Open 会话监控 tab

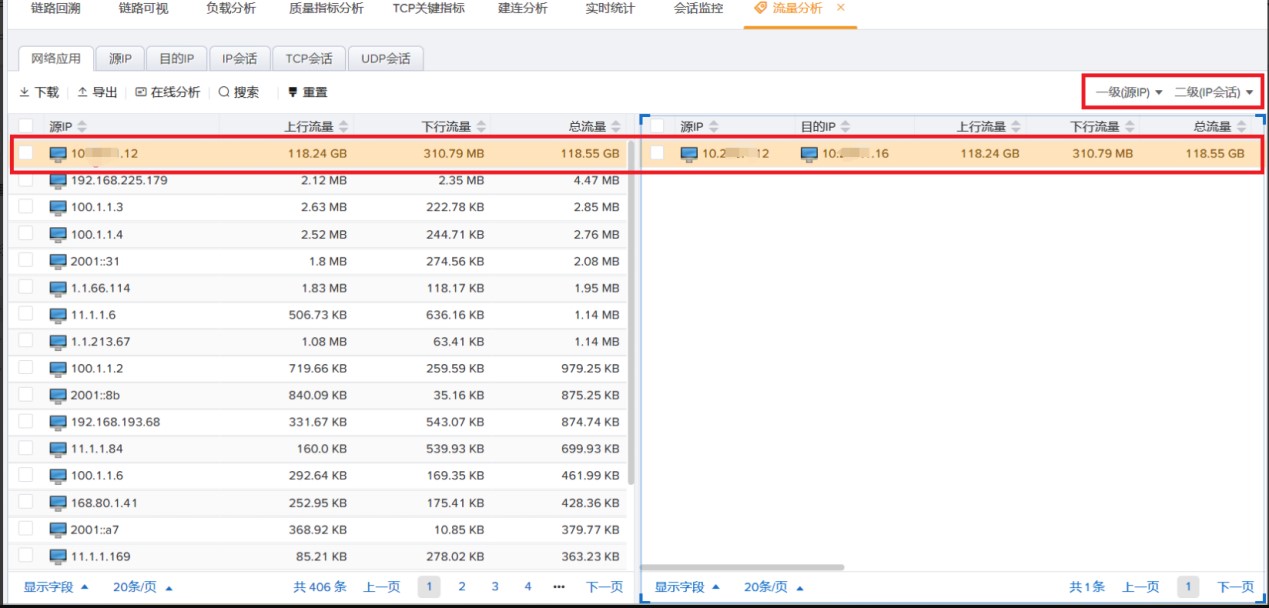pos(698,8)
